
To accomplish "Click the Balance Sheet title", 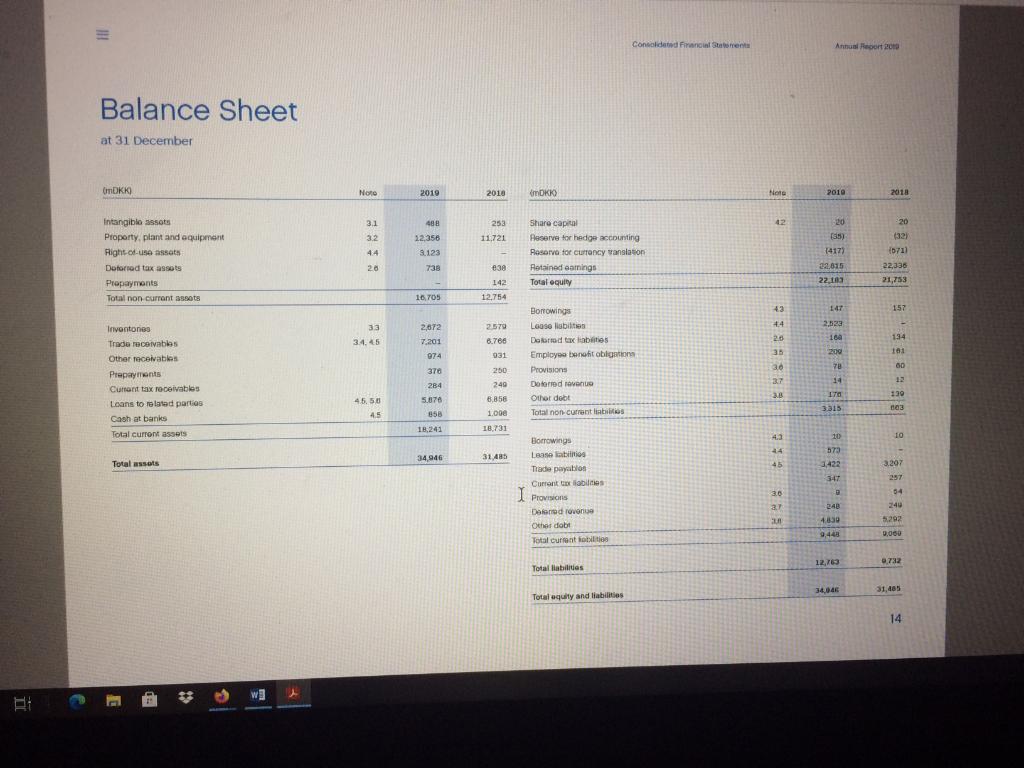I will pos(197,111).
